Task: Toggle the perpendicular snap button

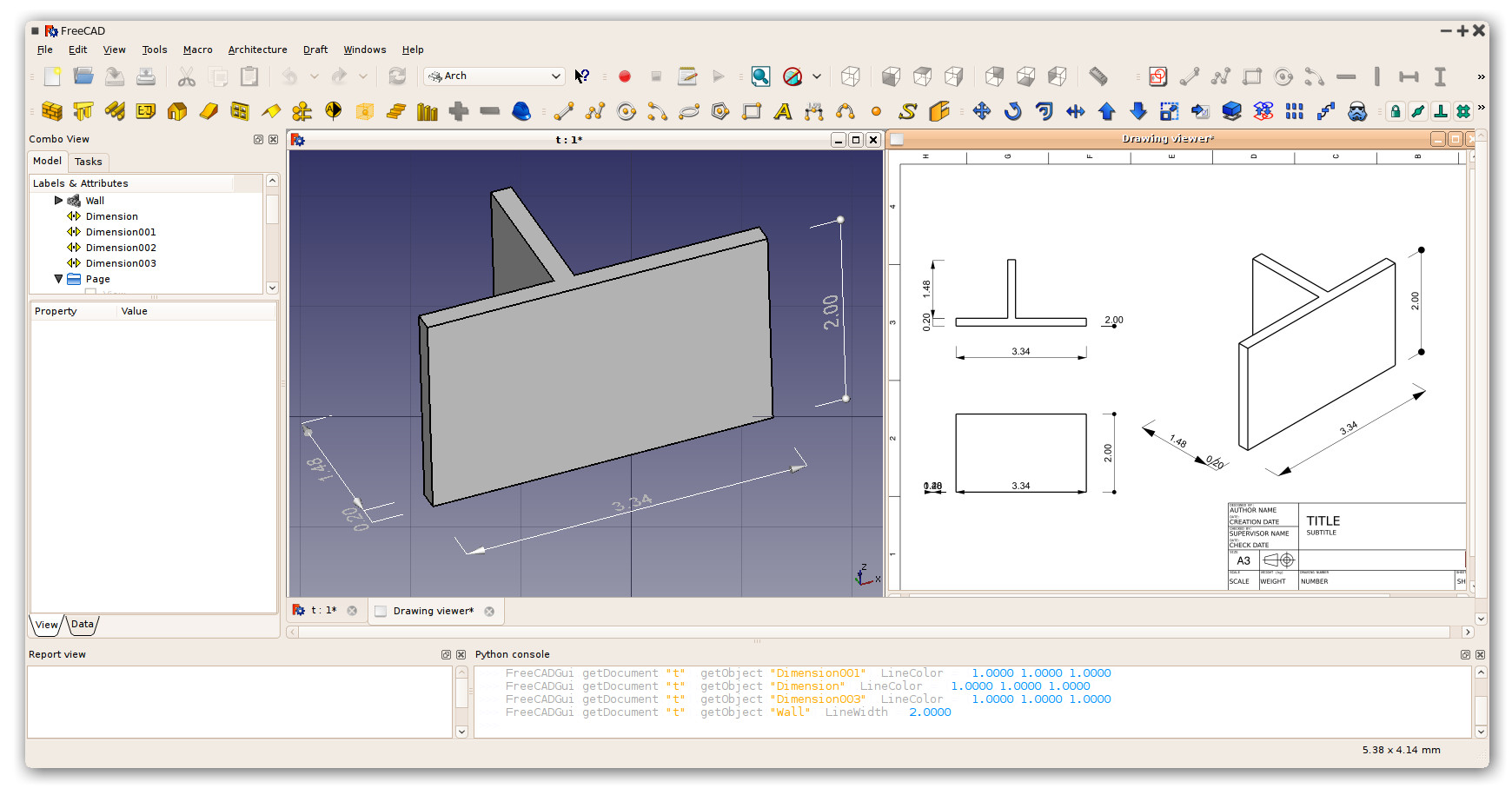Action: click(1441, 111)
